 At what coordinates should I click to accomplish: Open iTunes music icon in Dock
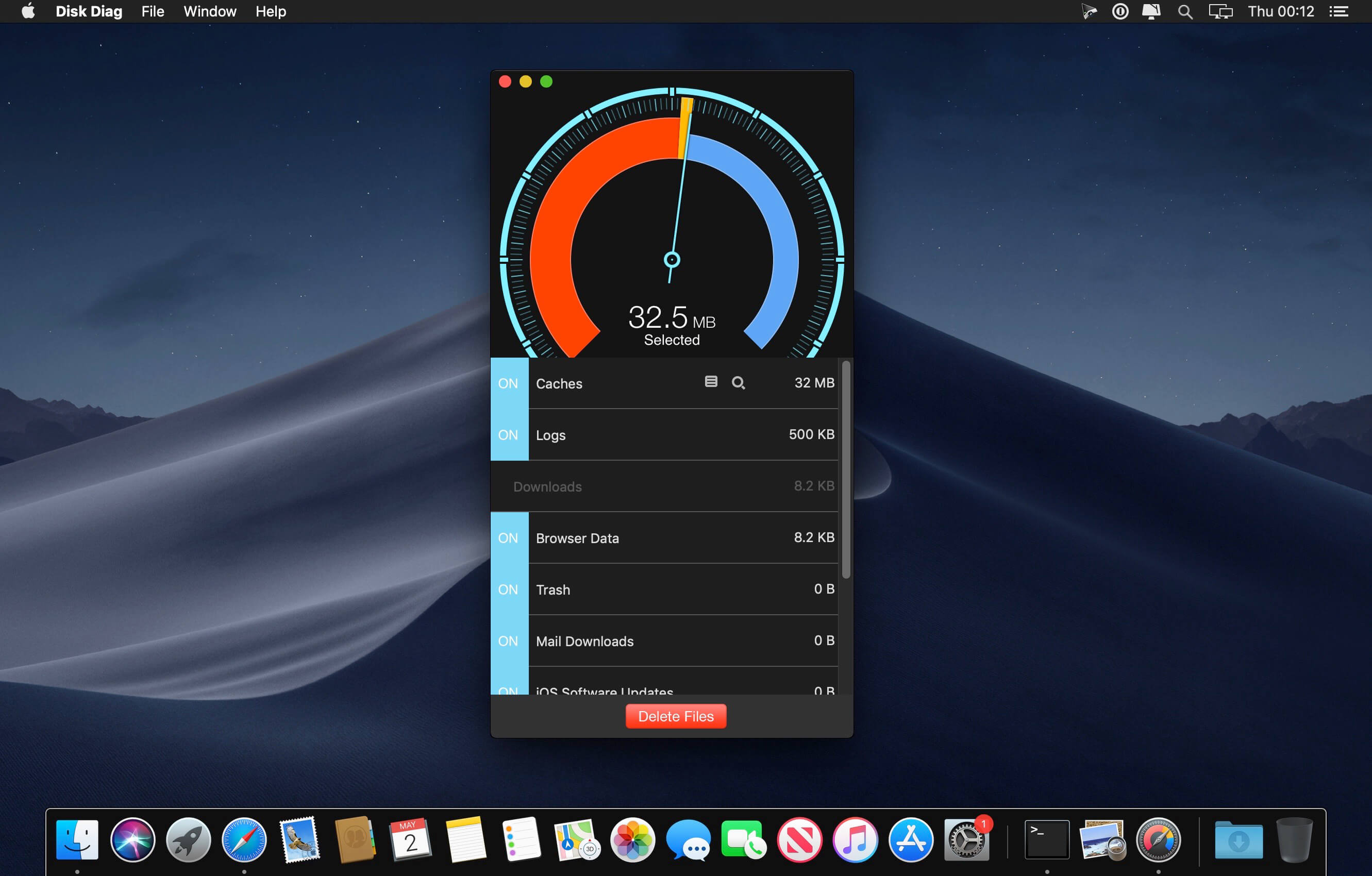coord(855,839)
